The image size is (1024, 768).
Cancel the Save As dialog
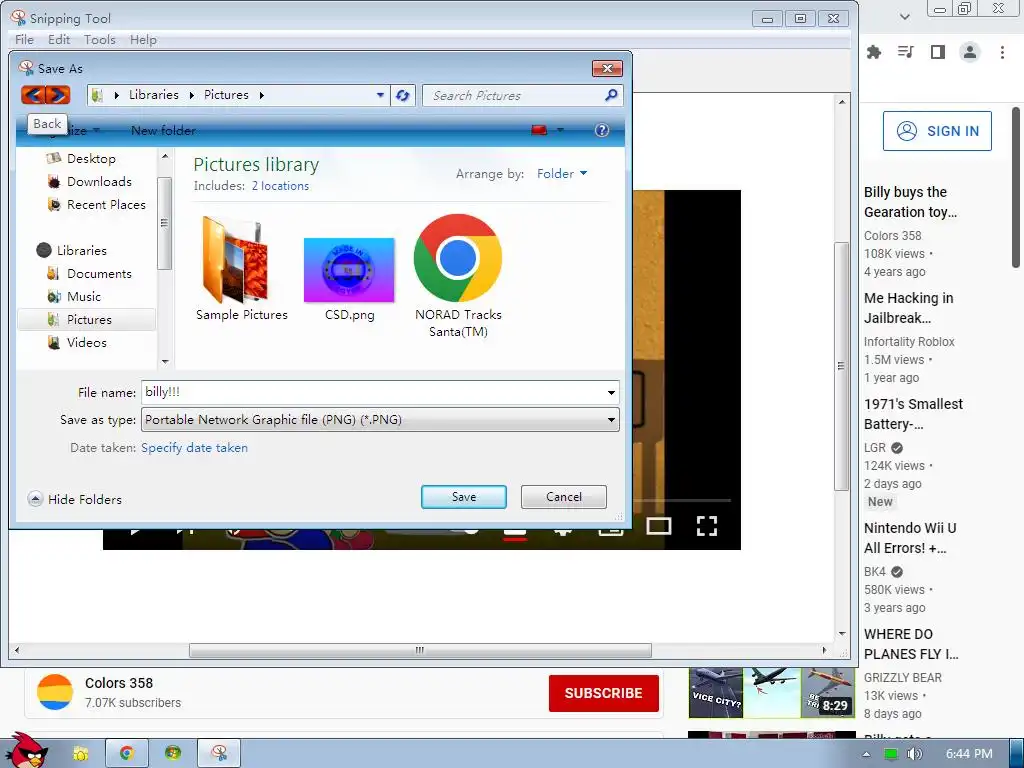(x=564, y=497)
